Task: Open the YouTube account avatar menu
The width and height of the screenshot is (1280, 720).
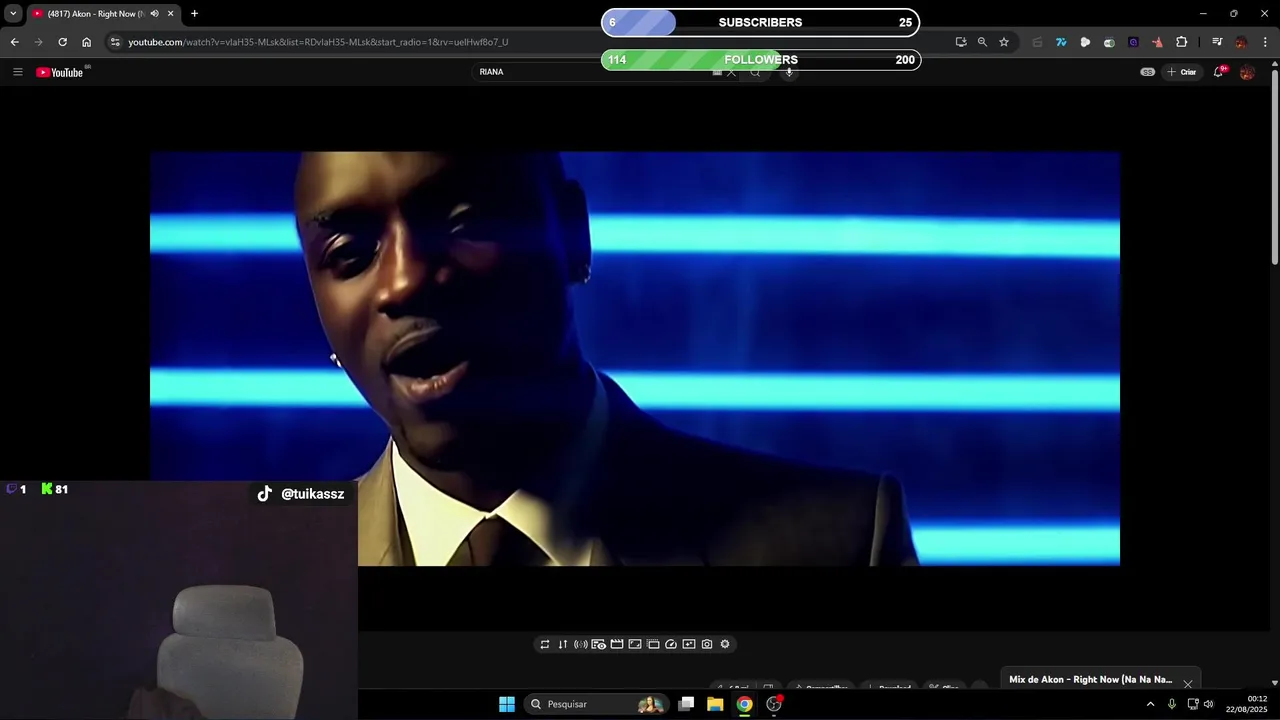Action: [1247, 72]
